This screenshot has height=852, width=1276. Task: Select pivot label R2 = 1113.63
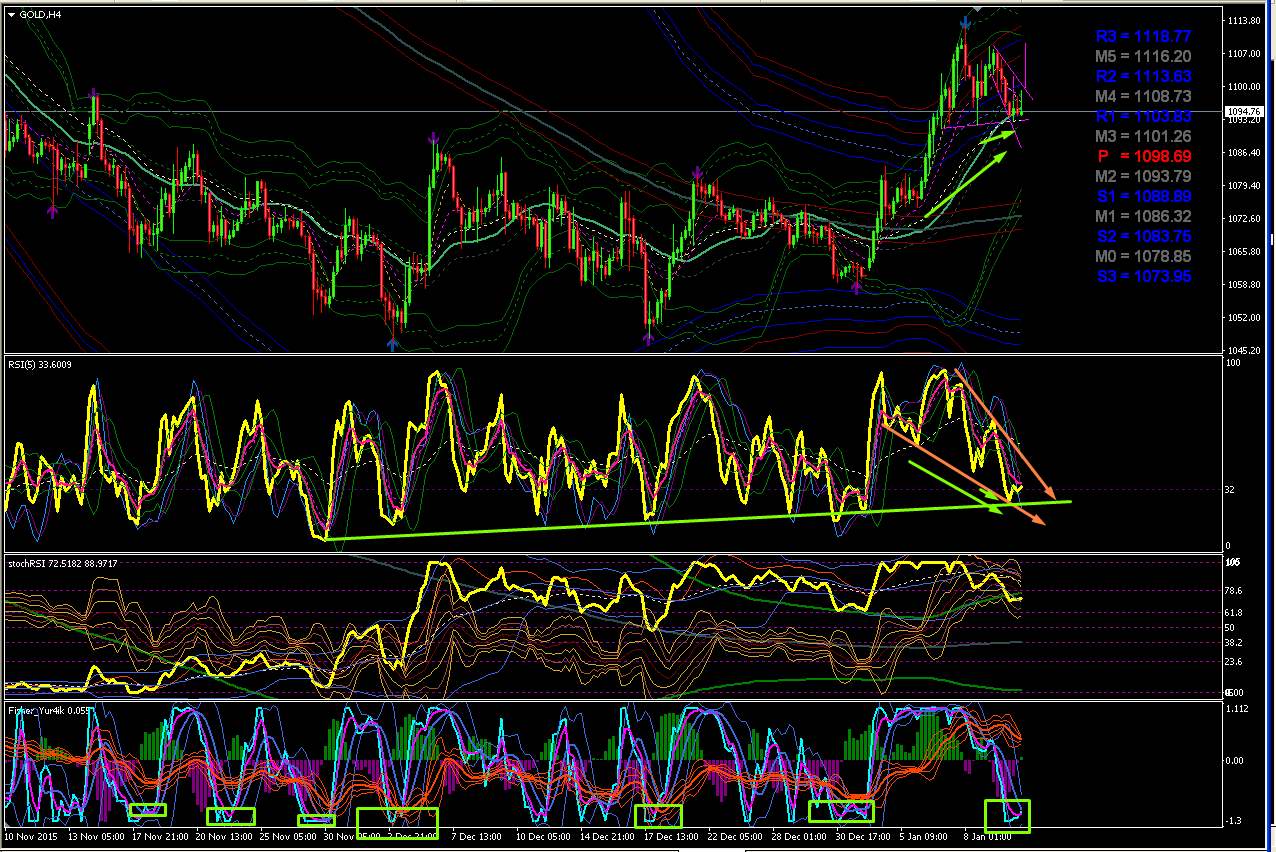tap(1143, 76)
